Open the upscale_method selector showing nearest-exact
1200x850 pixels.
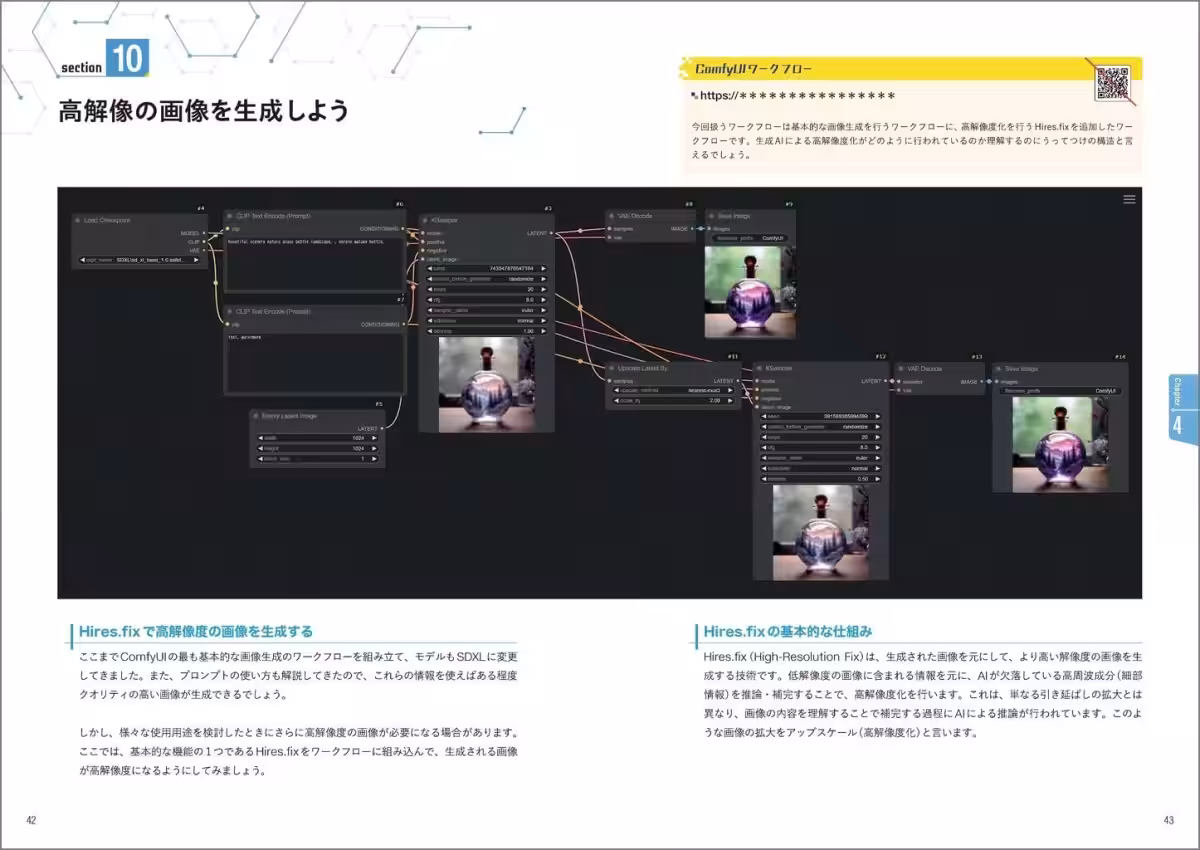click(674, 390)
